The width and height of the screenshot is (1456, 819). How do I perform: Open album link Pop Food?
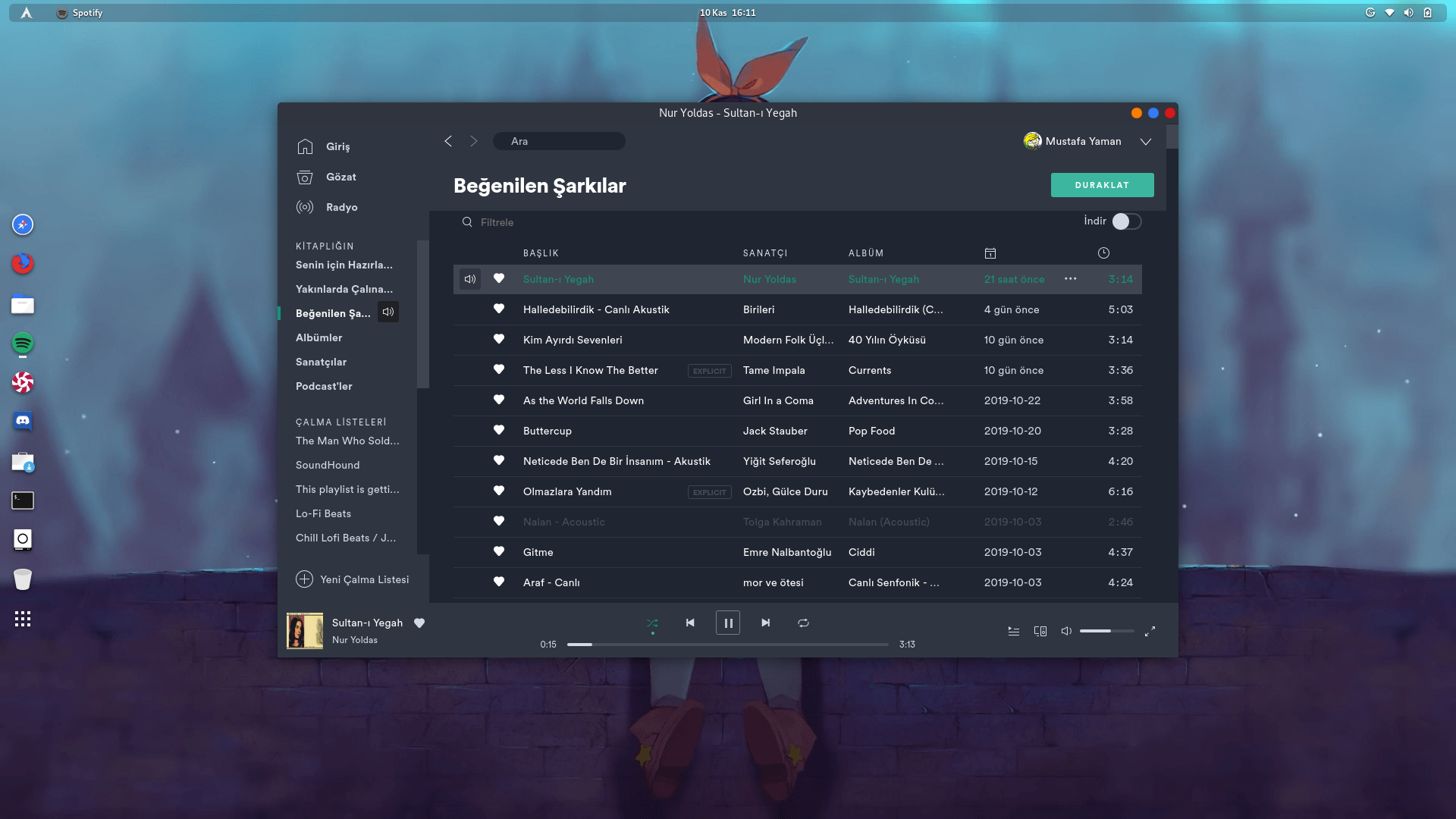[872, 431]
